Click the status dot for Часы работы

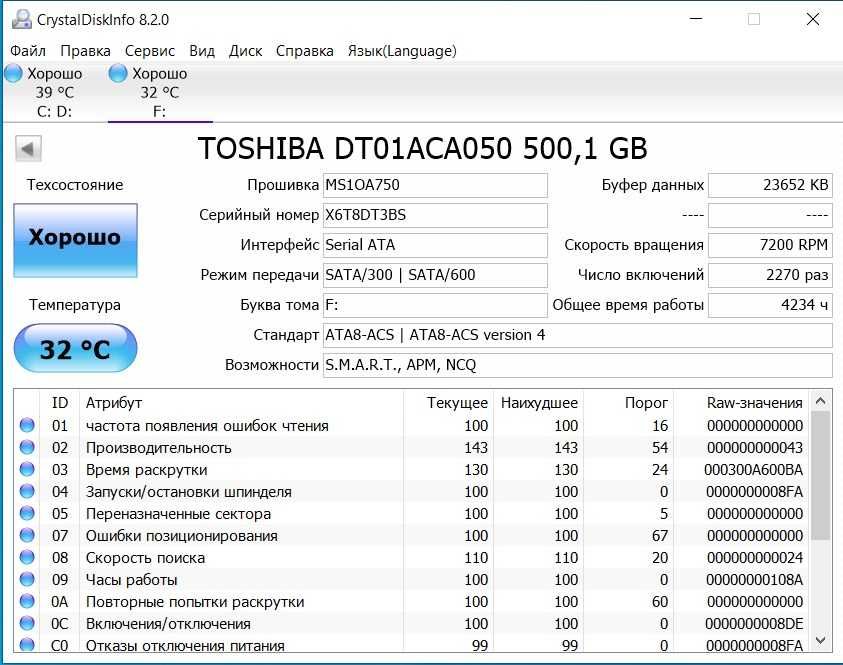[27, 580]
